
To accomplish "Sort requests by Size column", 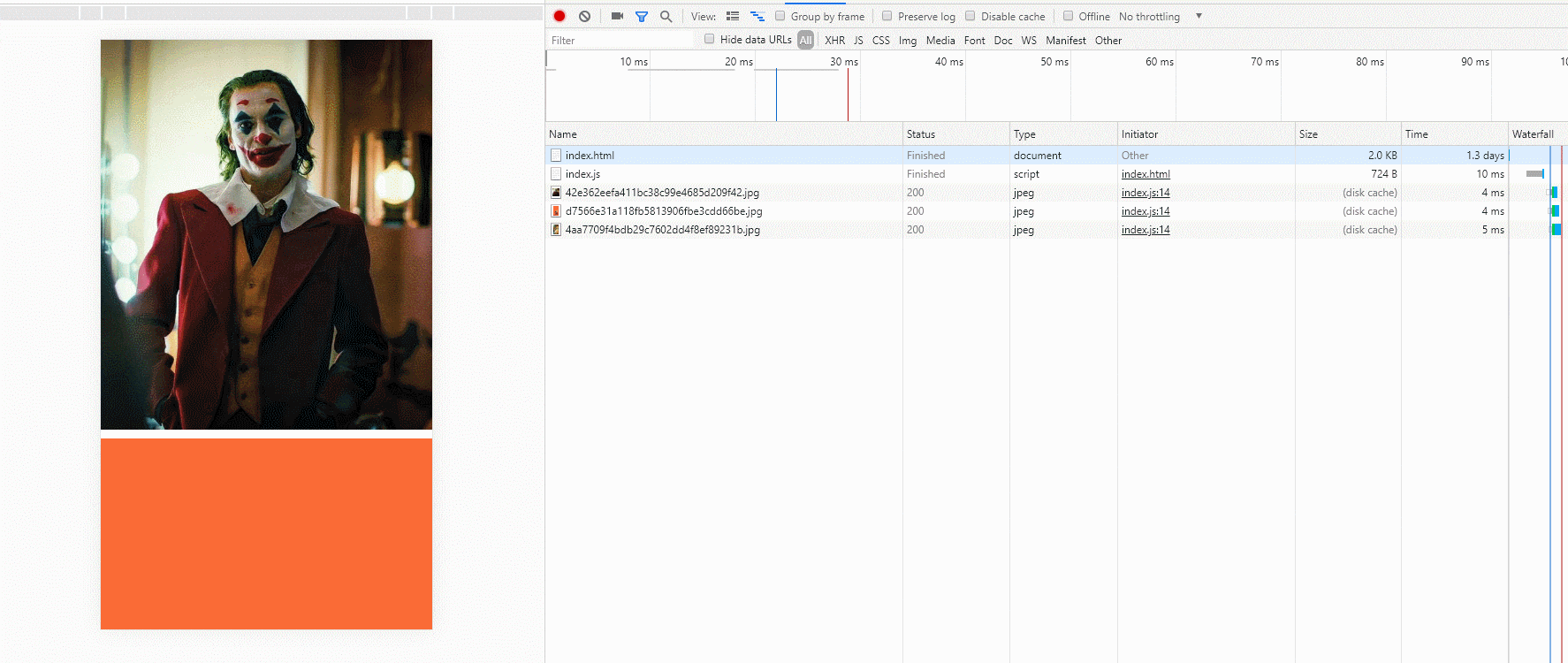I will tap(1348, 134).
